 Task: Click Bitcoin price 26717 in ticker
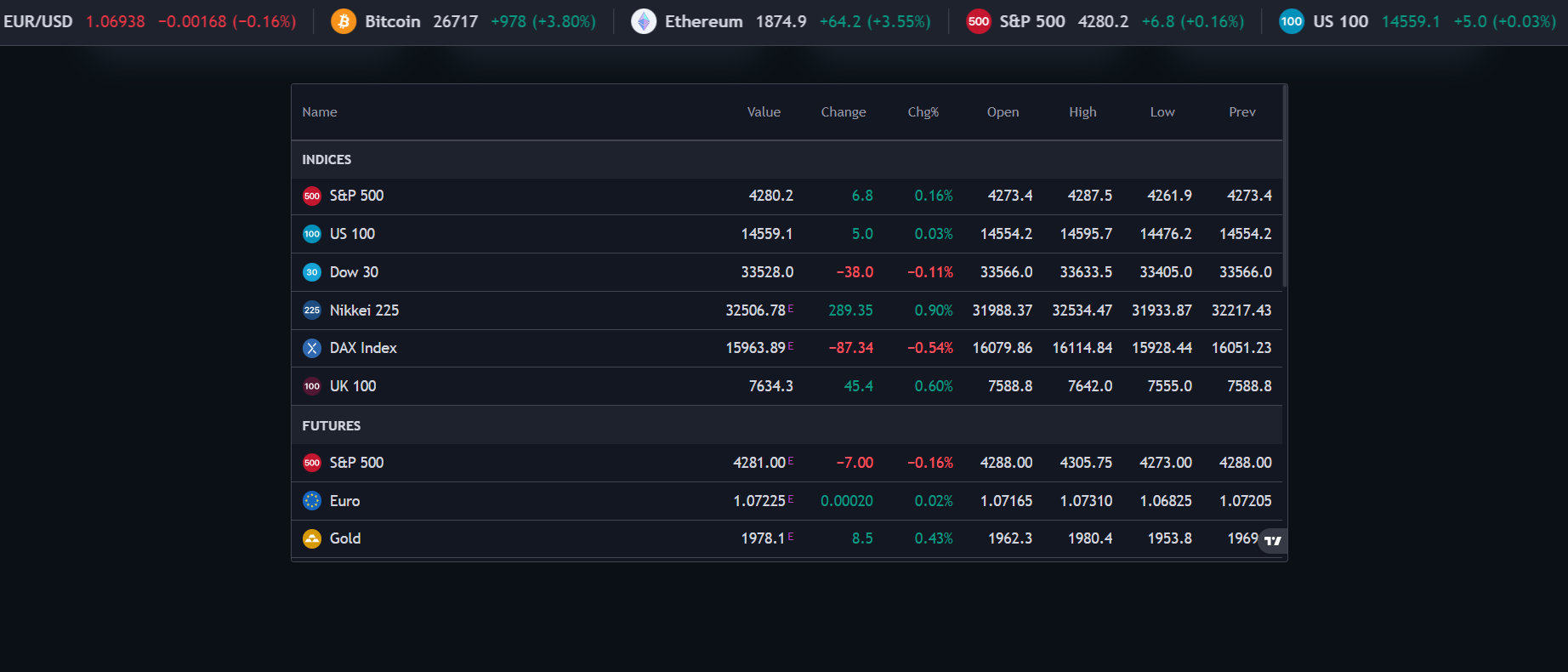[x=456, y=21]
